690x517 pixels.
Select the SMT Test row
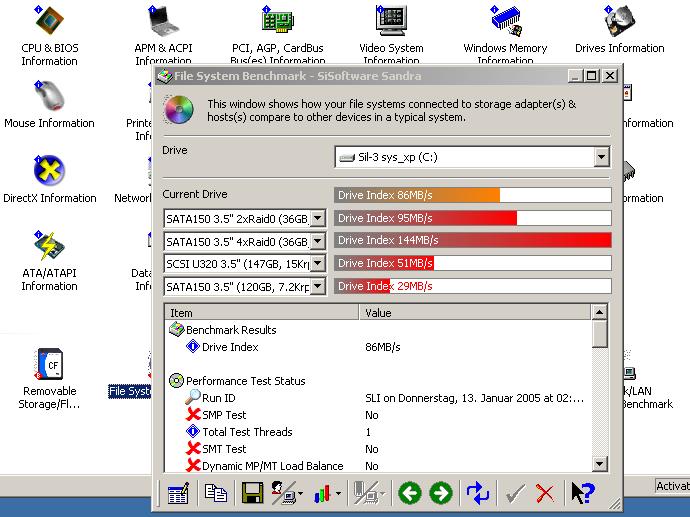click(x=378, y=449)
